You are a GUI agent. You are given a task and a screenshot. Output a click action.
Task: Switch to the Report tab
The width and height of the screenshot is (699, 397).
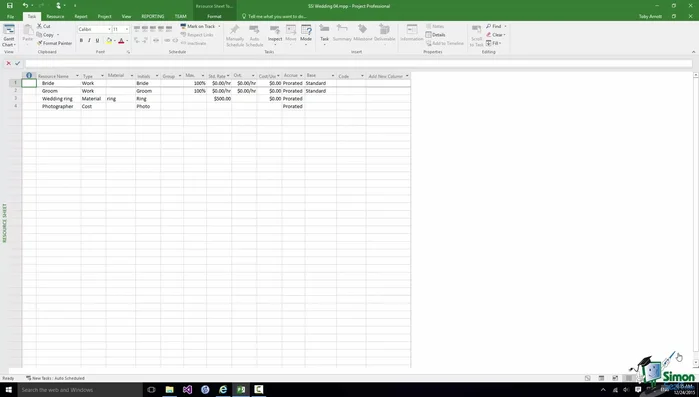[81, 16]
